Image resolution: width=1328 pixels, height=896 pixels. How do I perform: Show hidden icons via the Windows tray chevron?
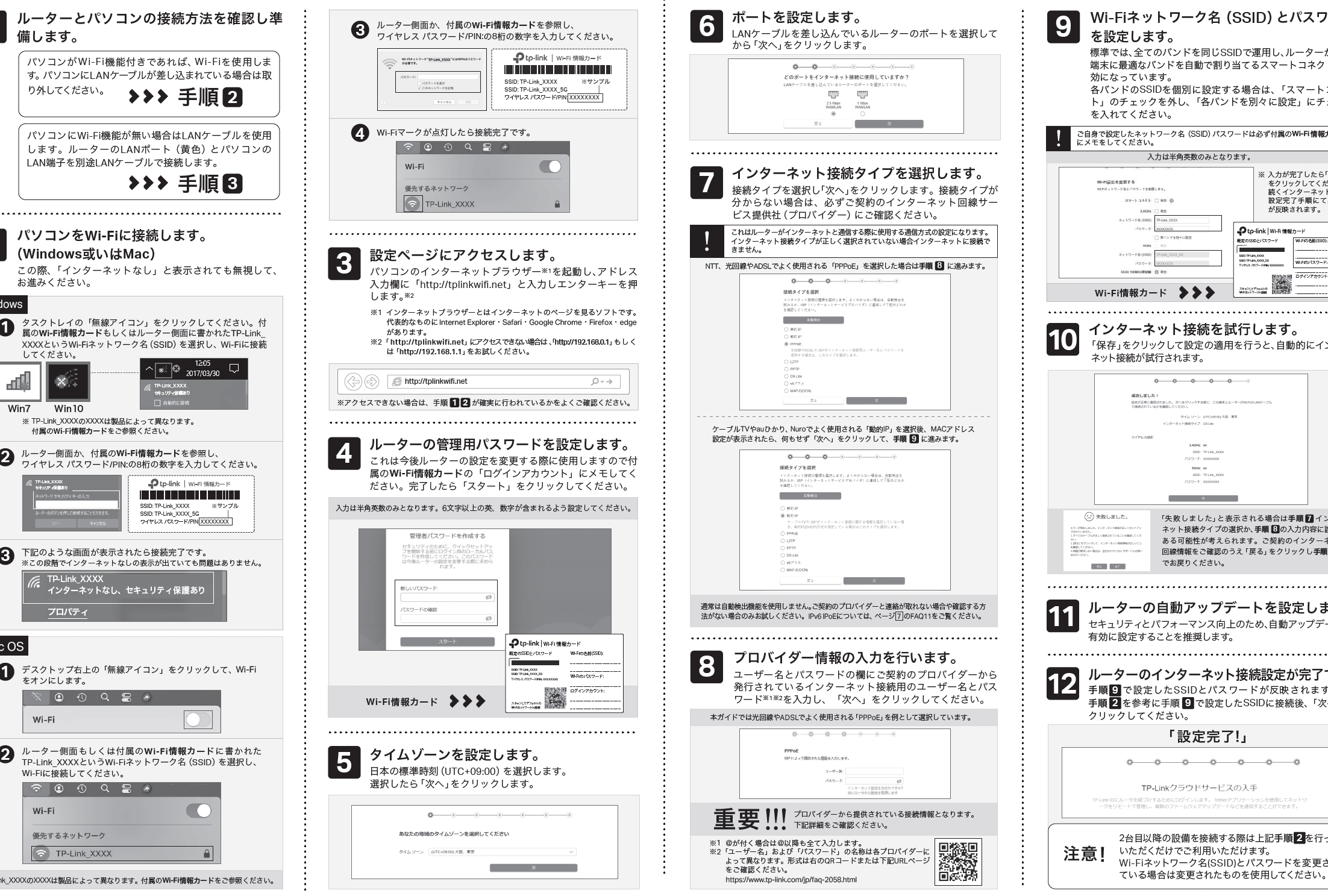[x=148, y=369]
